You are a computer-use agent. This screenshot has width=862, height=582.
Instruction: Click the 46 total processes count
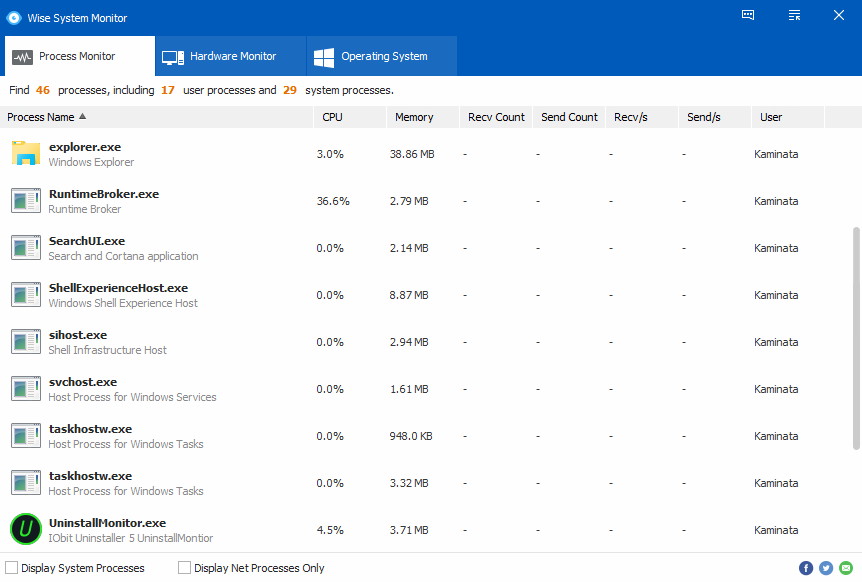point(43,90)
